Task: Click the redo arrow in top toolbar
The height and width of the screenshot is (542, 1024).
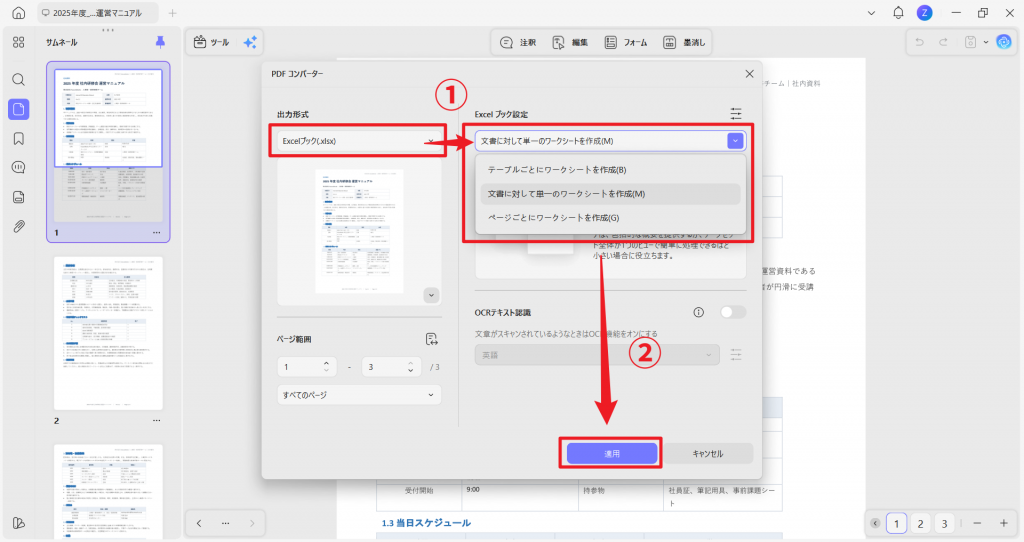Action: tap(943, 42)
